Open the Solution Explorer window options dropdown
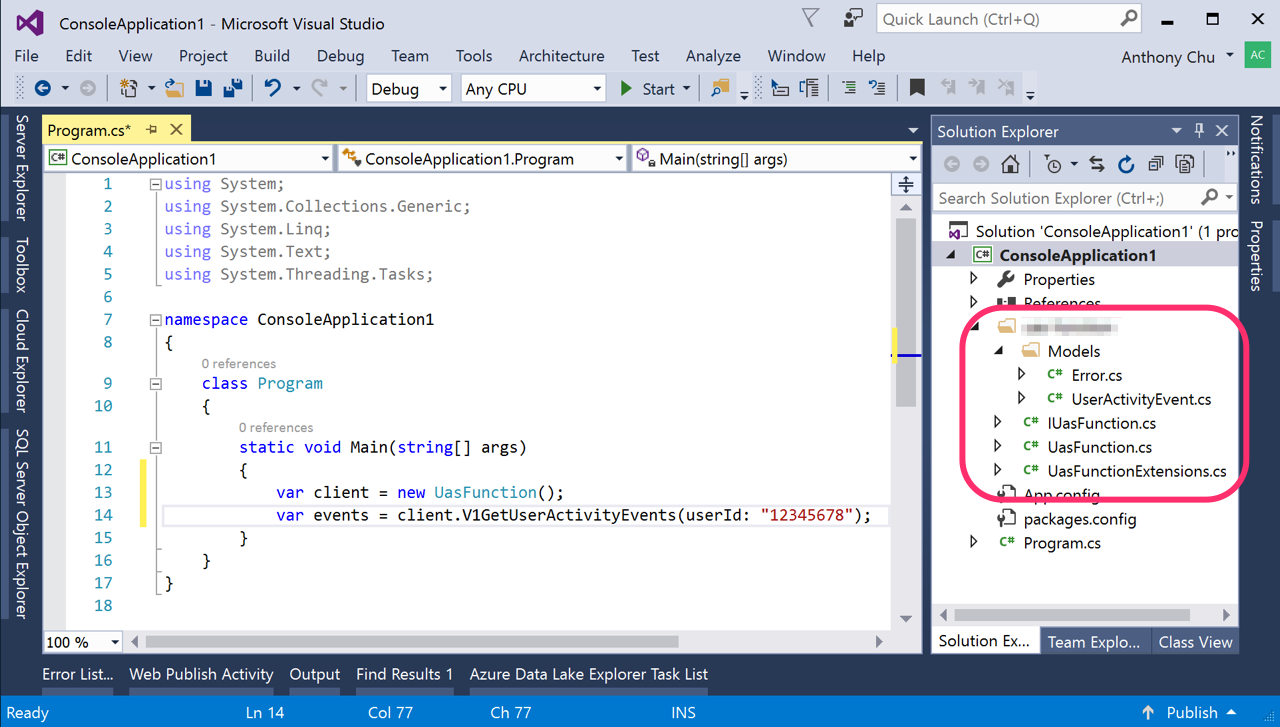 [x=1176, y=131]
